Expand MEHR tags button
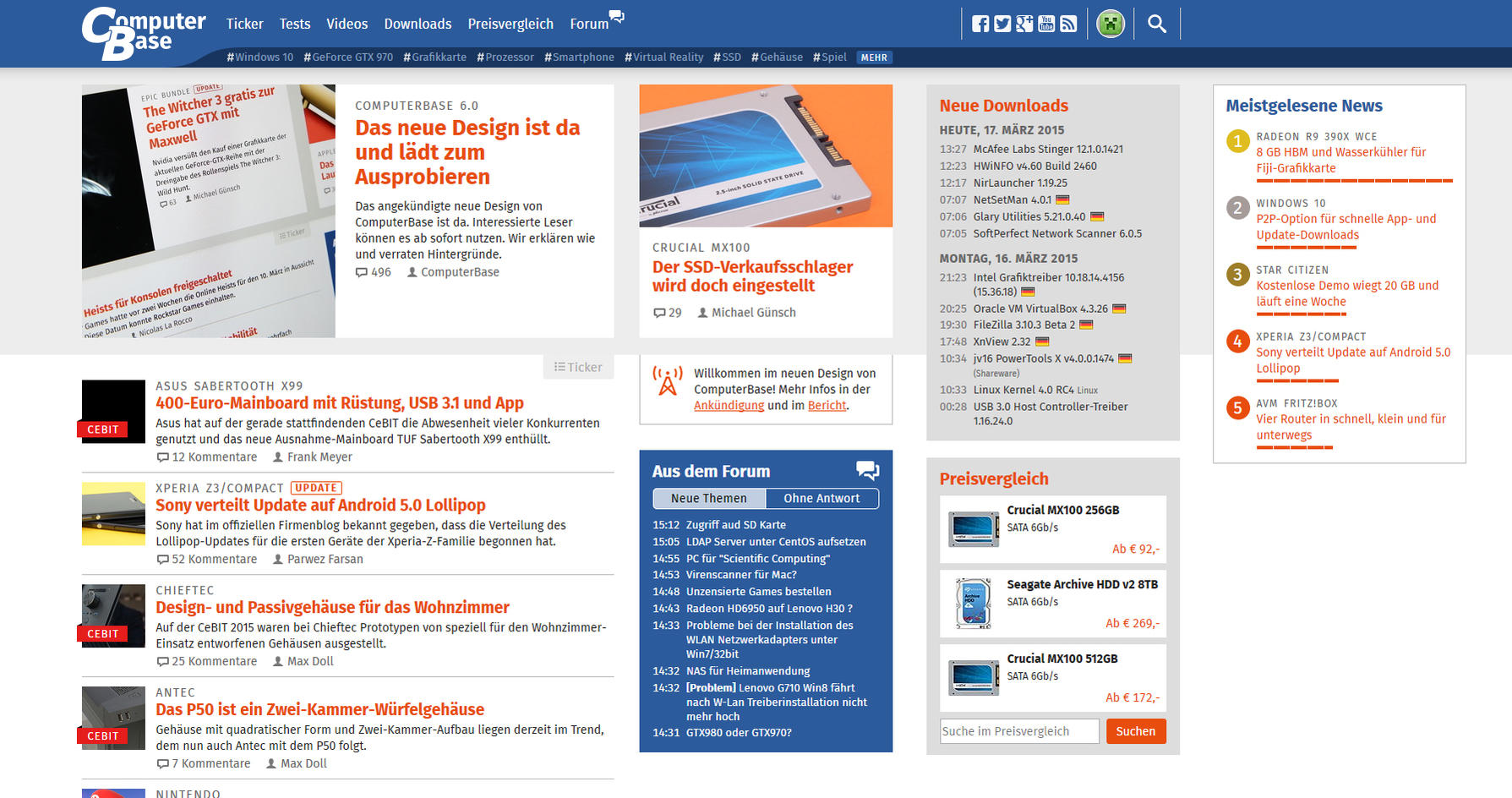This screenshot has height=798, width=1512. [x=874, y=57]
